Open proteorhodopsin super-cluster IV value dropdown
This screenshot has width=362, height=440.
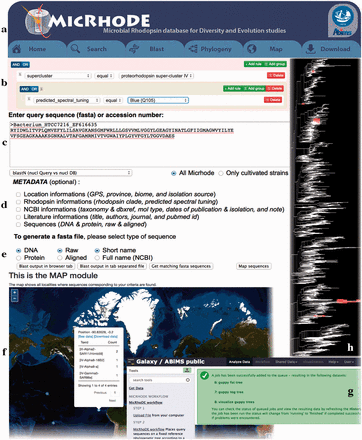[156, 76]
